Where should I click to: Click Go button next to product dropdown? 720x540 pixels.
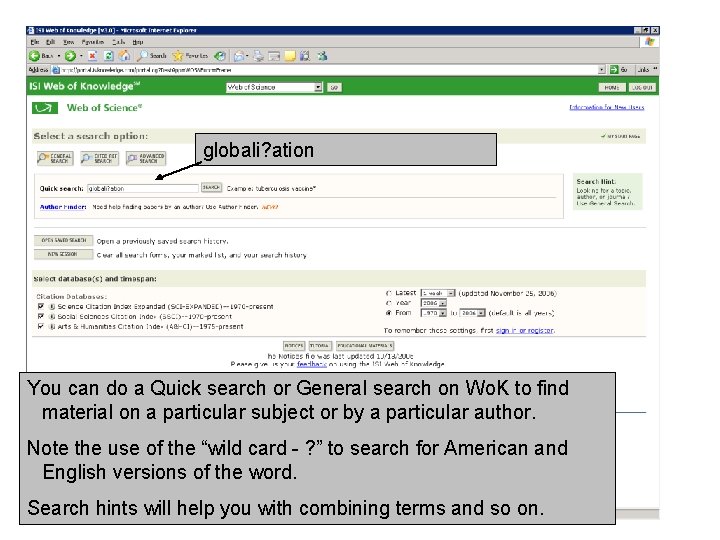pos(334,87)
